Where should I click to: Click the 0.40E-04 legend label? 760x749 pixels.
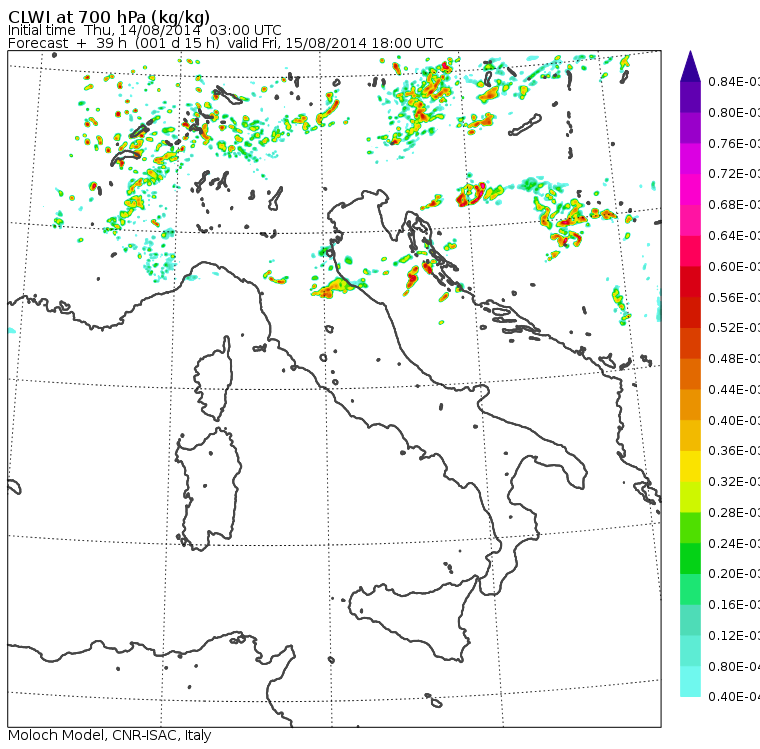tap(734, 697)
